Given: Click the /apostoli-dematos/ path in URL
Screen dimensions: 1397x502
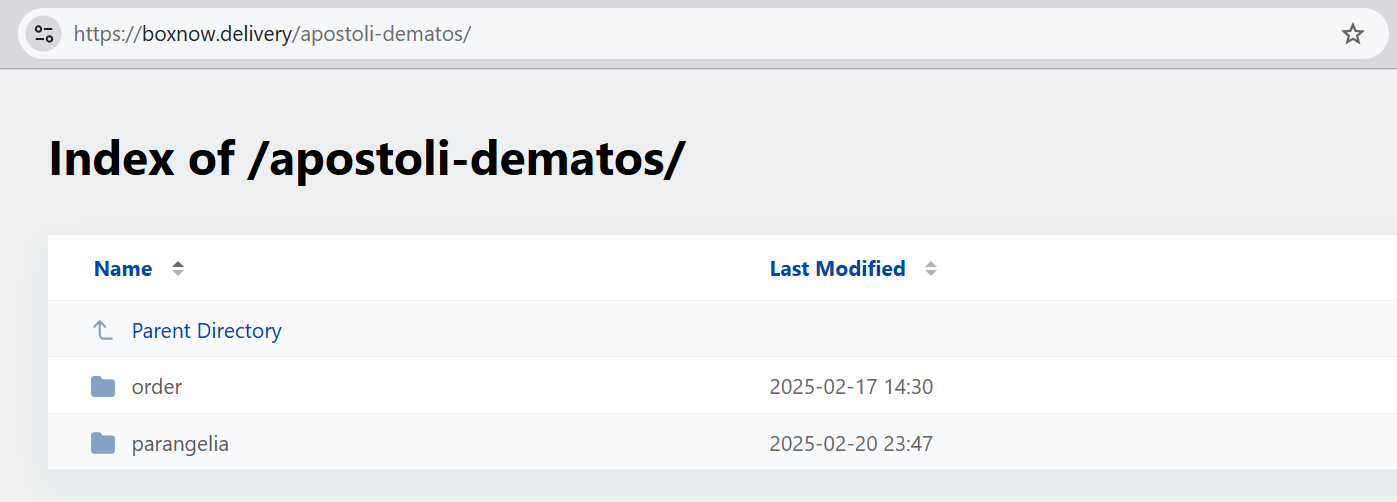Looking at the screenshot, I should tap(382, 34).
